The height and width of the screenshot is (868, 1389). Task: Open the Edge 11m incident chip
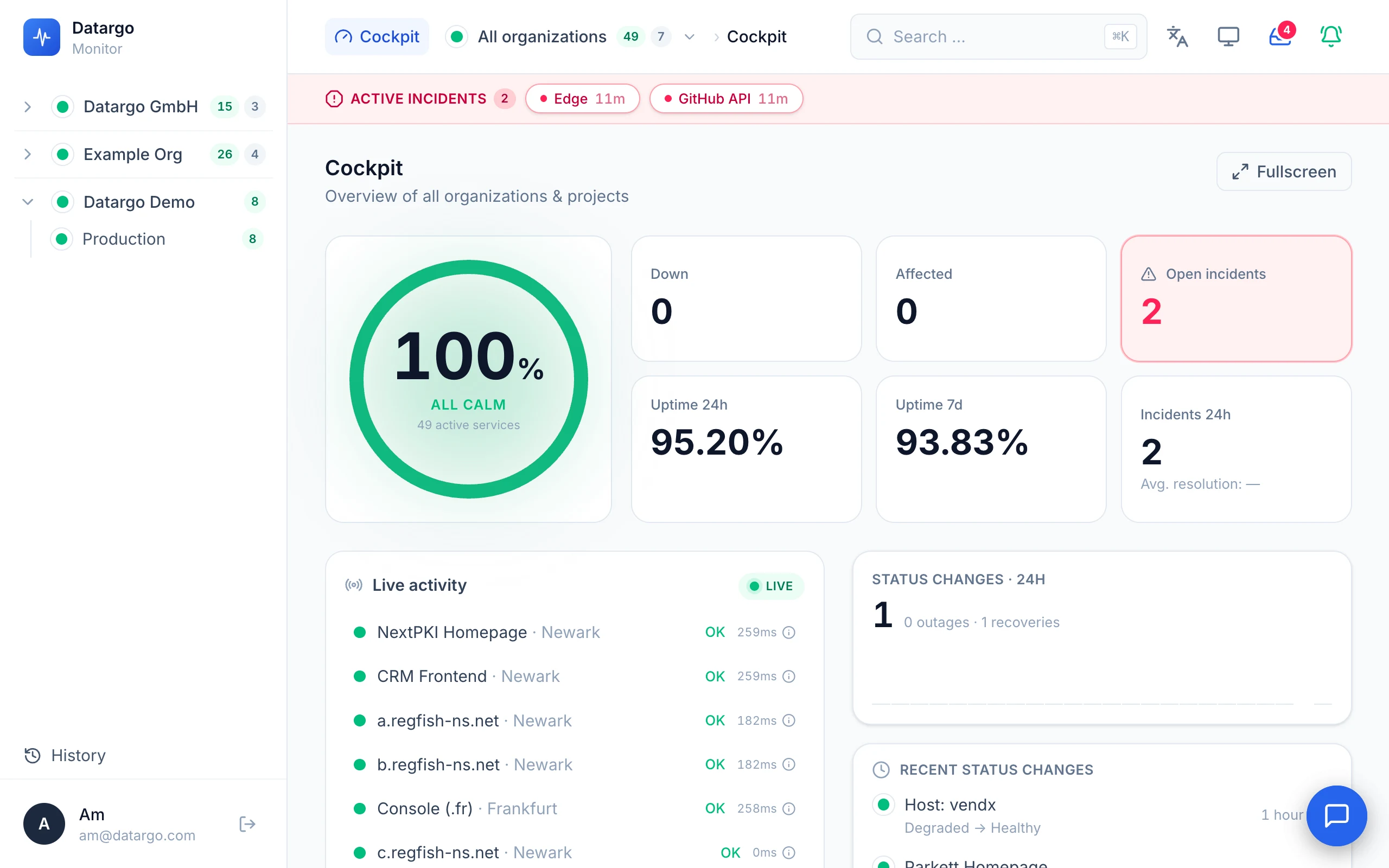[x=583, y=99]
